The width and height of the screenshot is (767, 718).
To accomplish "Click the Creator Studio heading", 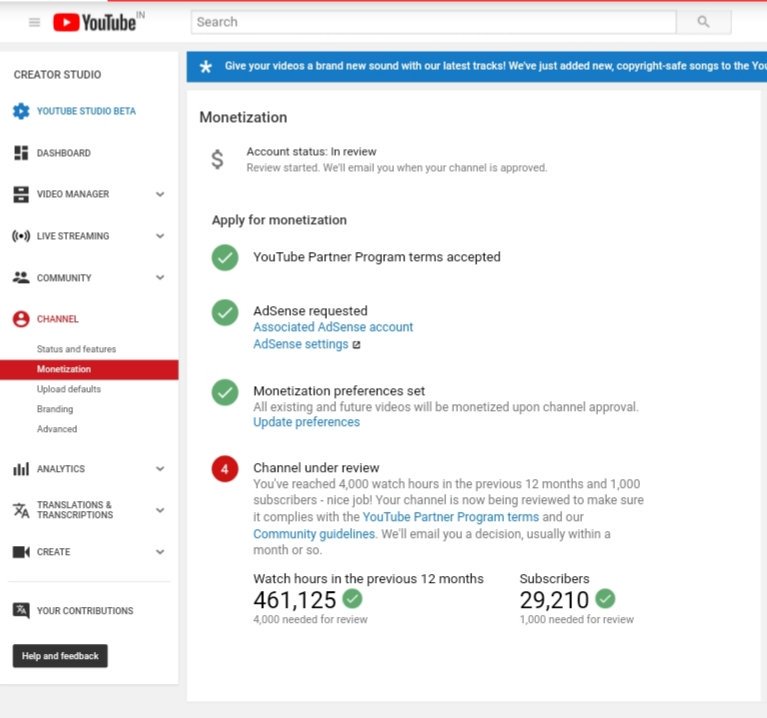I will 57,75.
